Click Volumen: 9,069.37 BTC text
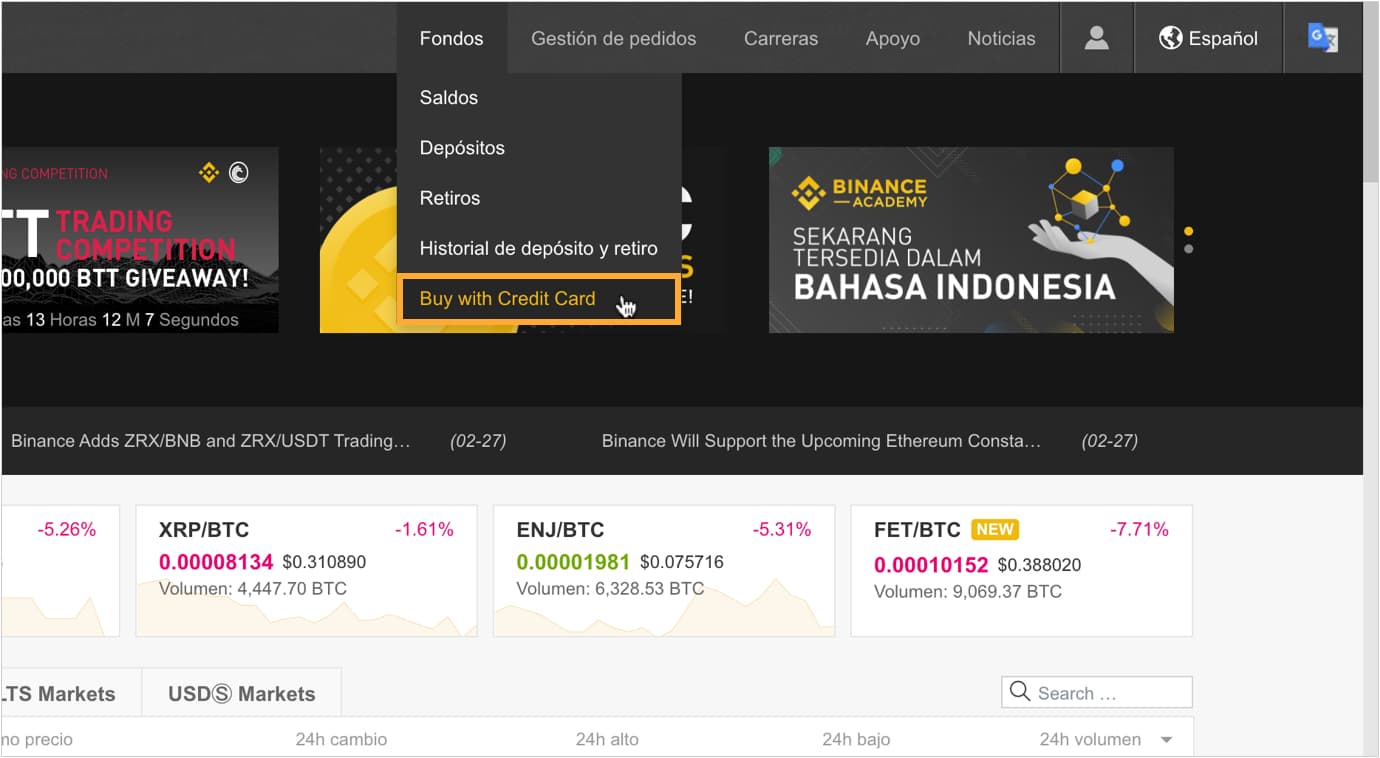The width and height of the screenshot is (1380, 758). tap(968, 591)
